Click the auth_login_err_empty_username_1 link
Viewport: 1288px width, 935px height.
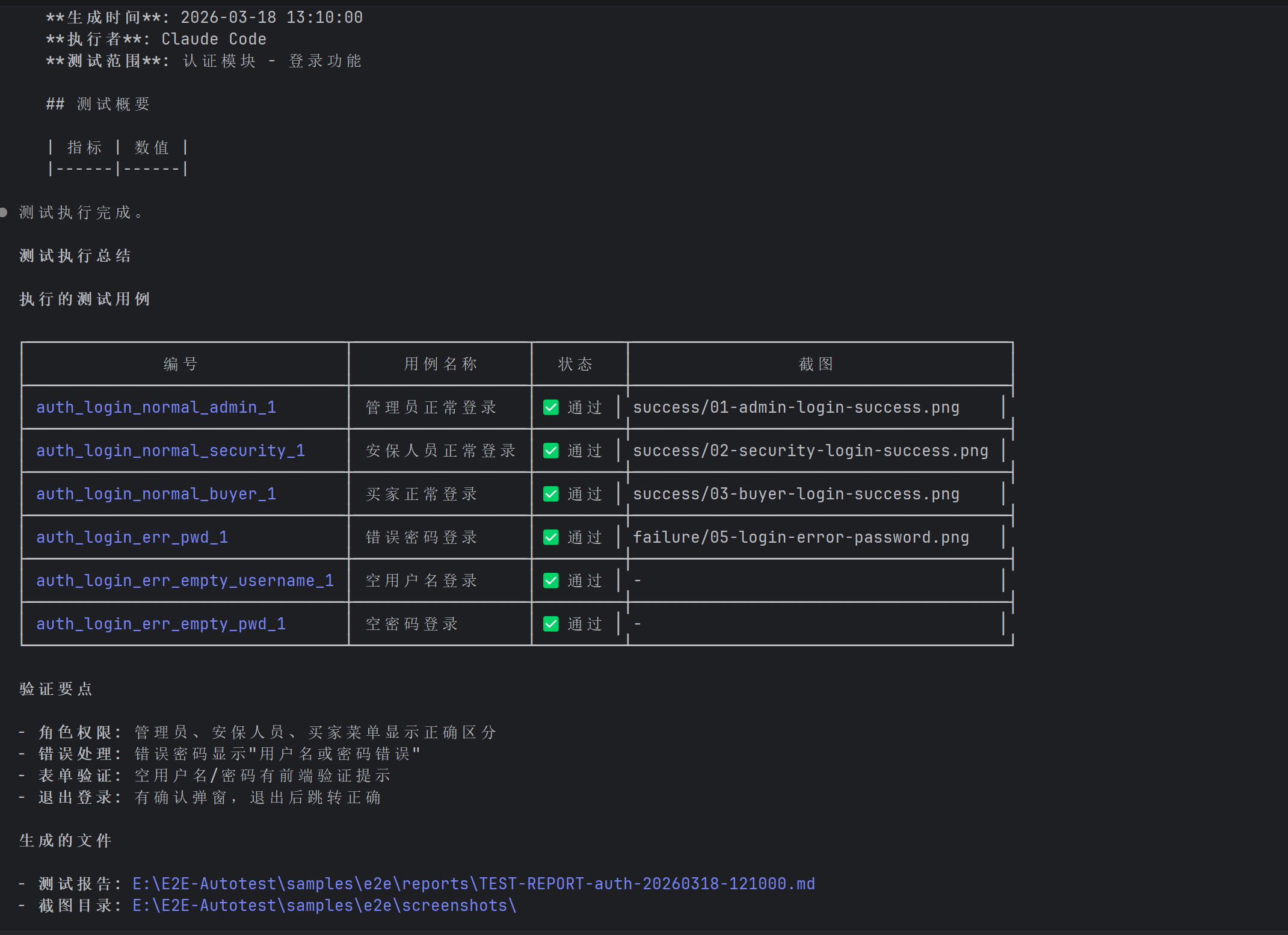tap(185, 581)
